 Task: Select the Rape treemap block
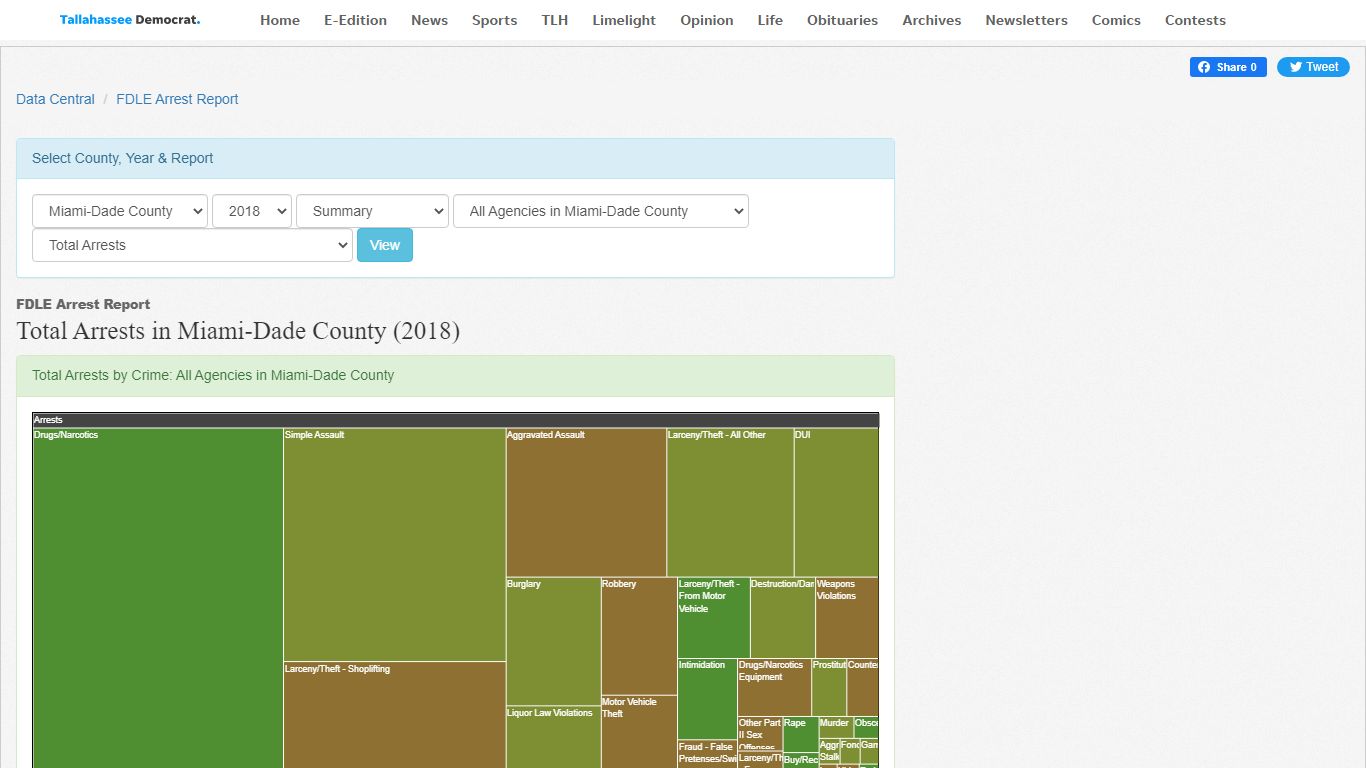pyautogui.click(x=801, y=734)
